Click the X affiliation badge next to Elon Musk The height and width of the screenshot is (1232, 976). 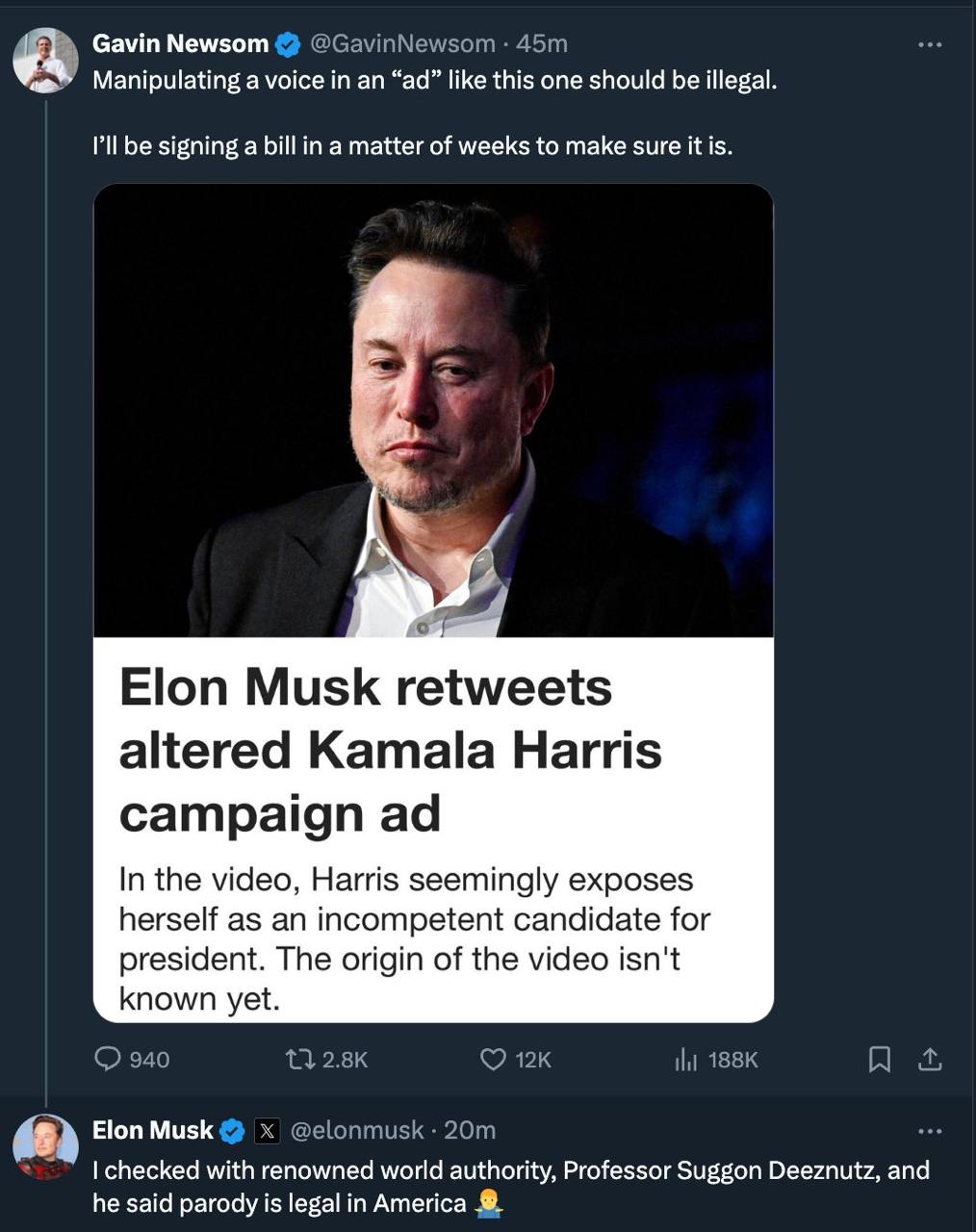point(267,1131)
